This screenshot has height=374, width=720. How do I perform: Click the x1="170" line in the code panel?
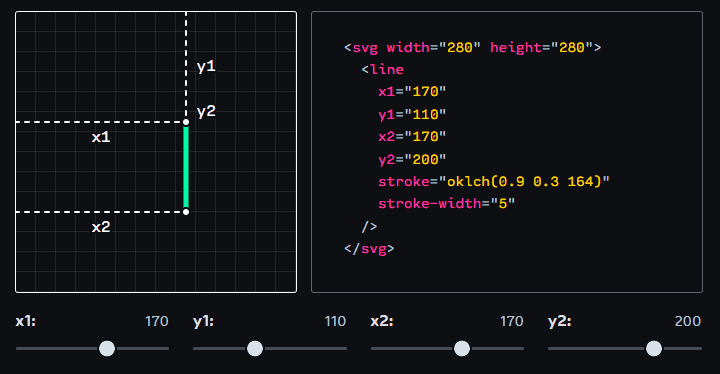pos(412,91)
